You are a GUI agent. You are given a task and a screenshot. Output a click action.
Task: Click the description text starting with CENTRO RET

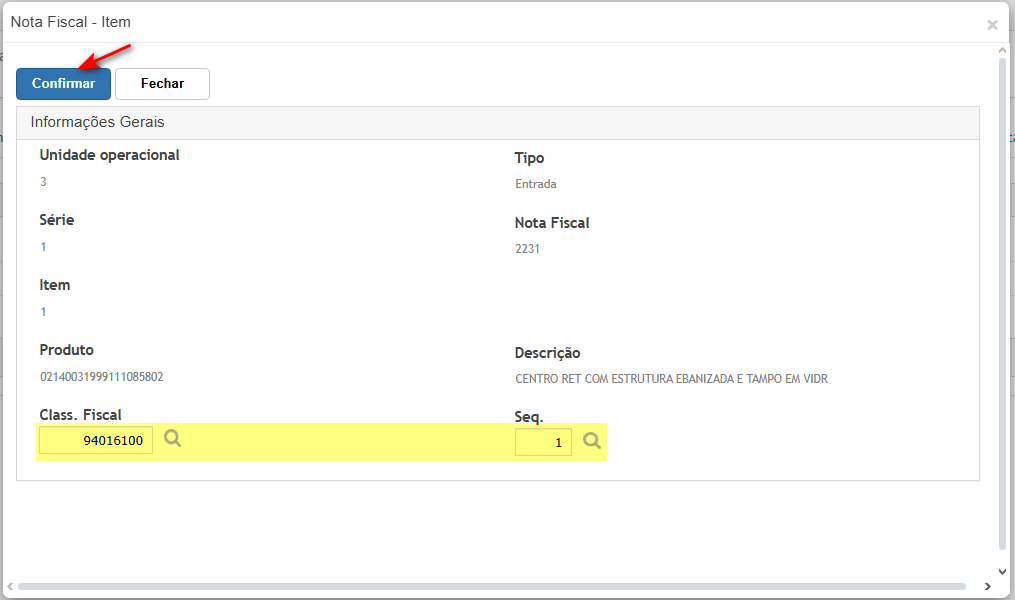coord(671,379)
